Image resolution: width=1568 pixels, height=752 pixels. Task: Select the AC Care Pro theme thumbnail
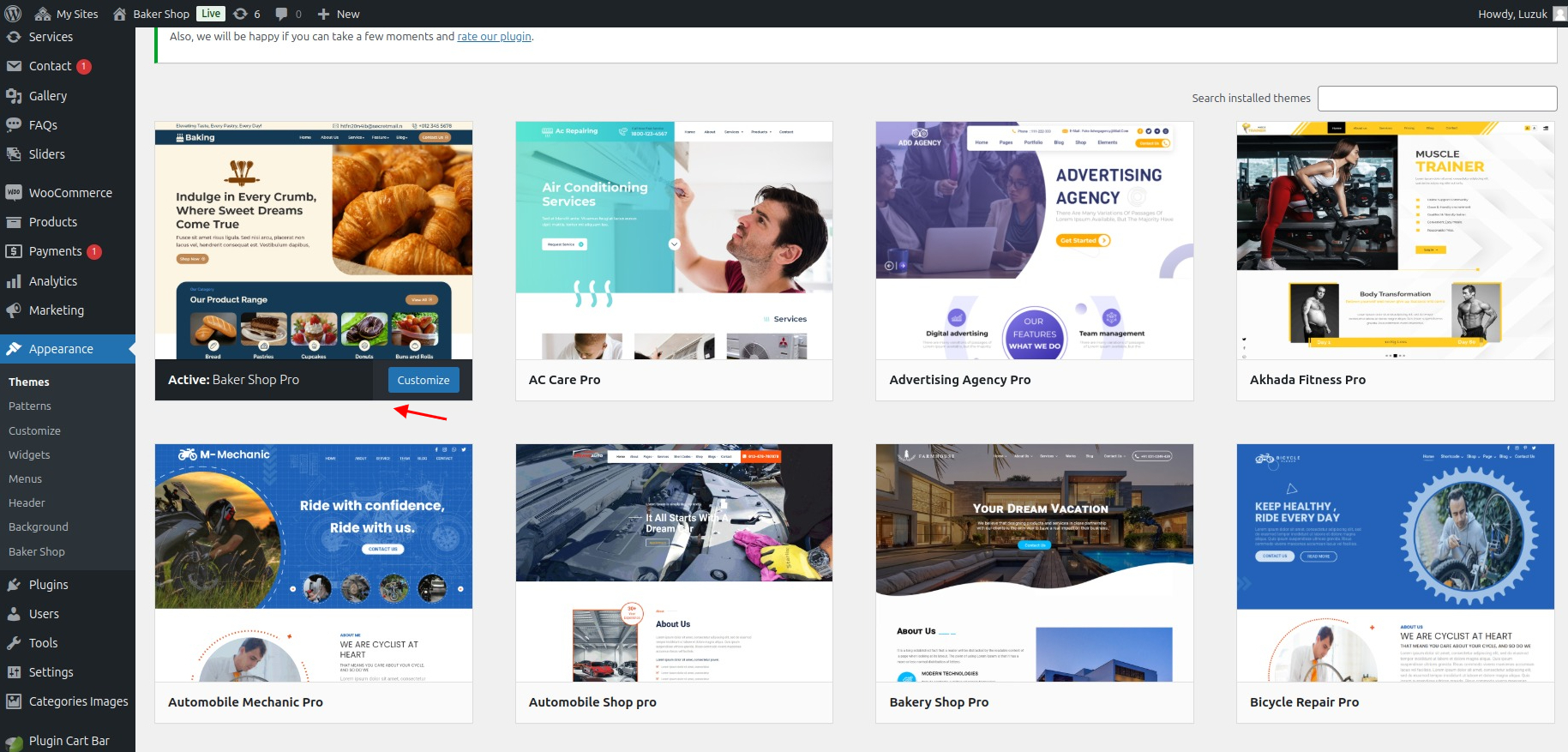coord(674,241)
